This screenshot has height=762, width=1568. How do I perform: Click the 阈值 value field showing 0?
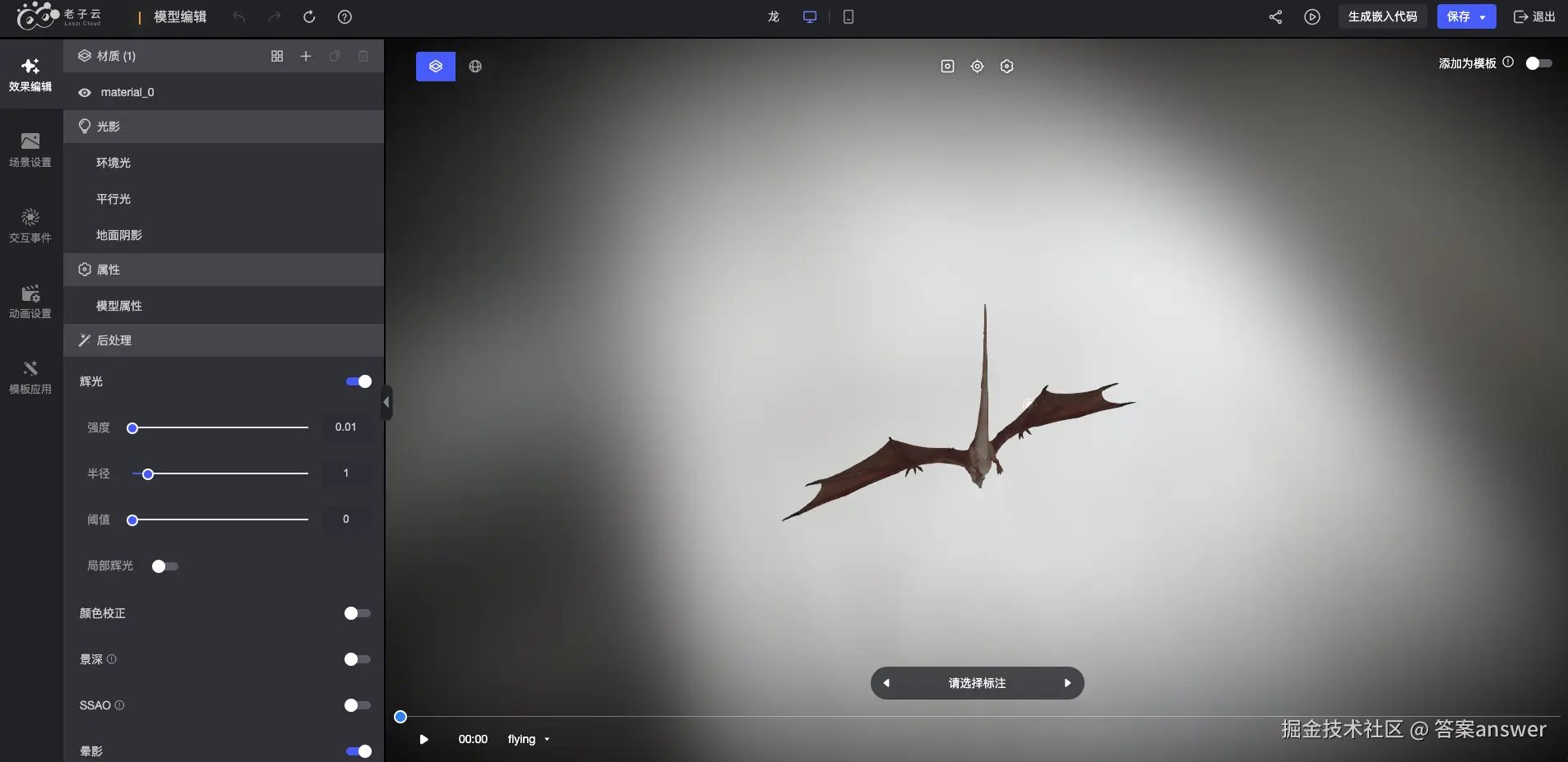(x=346, y=520)
